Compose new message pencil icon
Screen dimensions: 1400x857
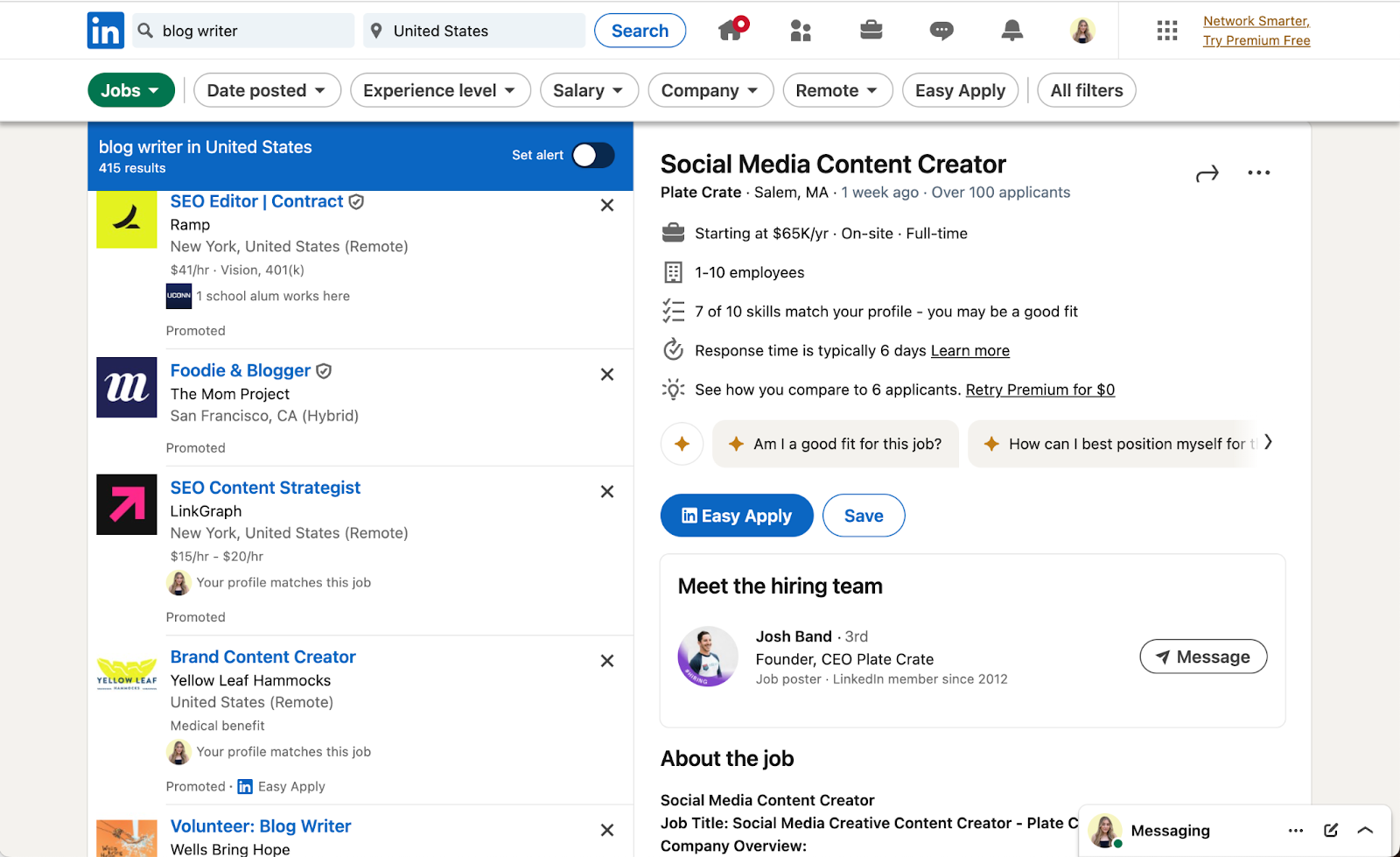pyautogui.click(x=1331, y=831)
